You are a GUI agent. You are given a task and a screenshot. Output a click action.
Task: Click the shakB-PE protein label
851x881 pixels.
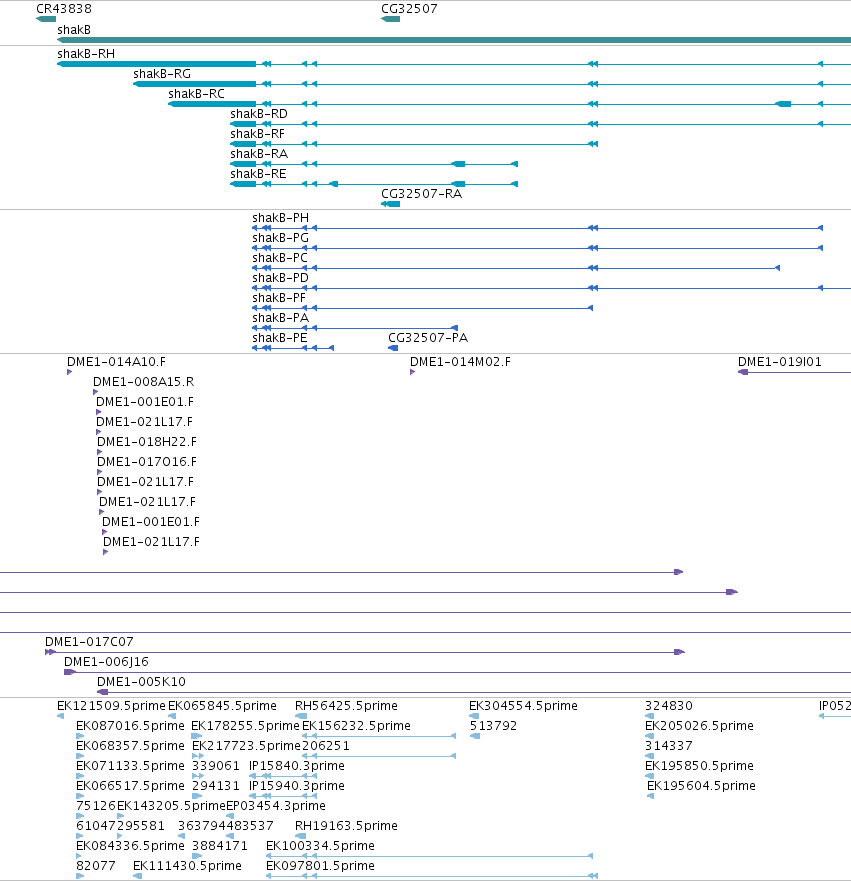tap(280, 338)
